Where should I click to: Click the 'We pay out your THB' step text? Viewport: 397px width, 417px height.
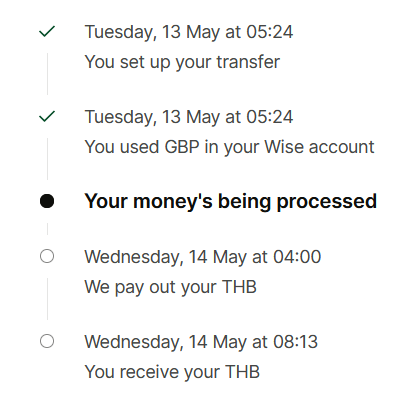(170, 287)
